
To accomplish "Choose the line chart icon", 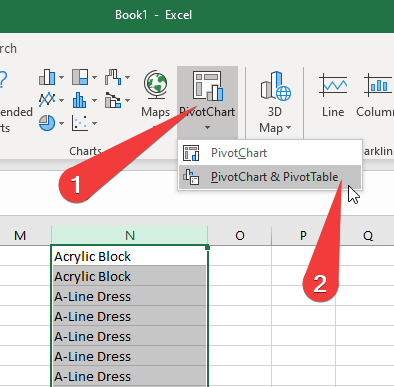I will tap(47, 100).
